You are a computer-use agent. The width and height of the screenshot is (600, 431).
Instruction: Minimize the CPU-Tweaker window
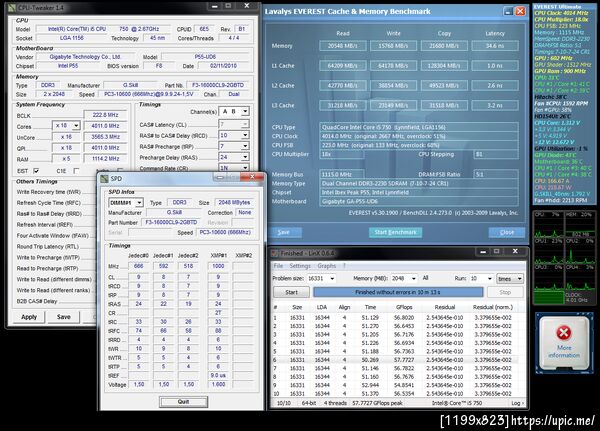215,6
